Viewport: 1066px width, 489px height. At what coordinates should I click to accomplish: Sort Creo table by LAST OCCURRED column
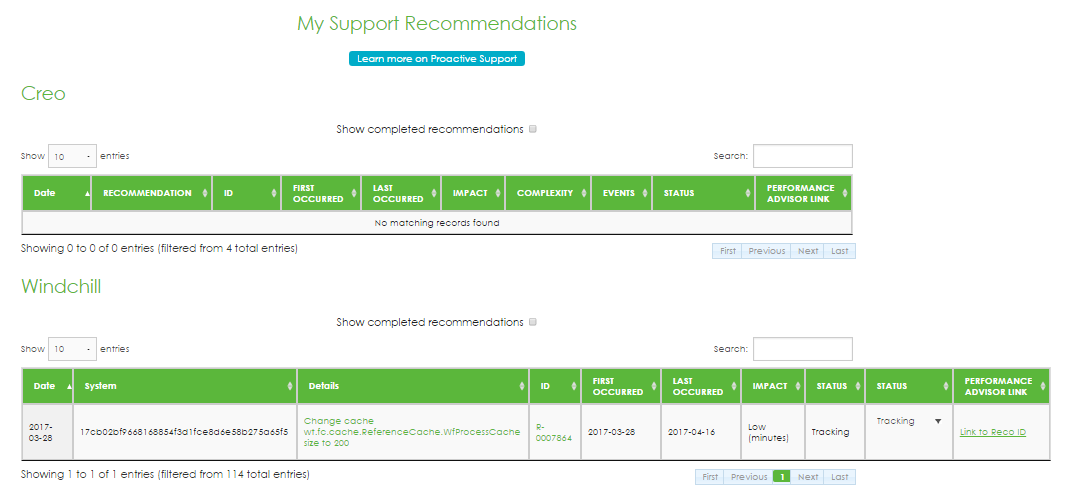[x=401, y=193]
